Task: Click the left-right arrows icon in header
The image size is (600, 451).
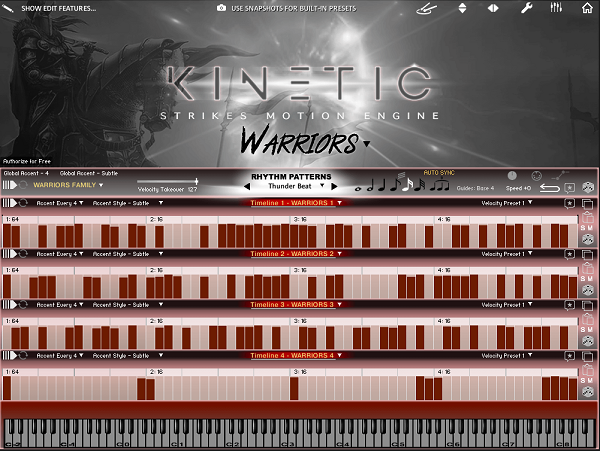Action: [493, 8]
